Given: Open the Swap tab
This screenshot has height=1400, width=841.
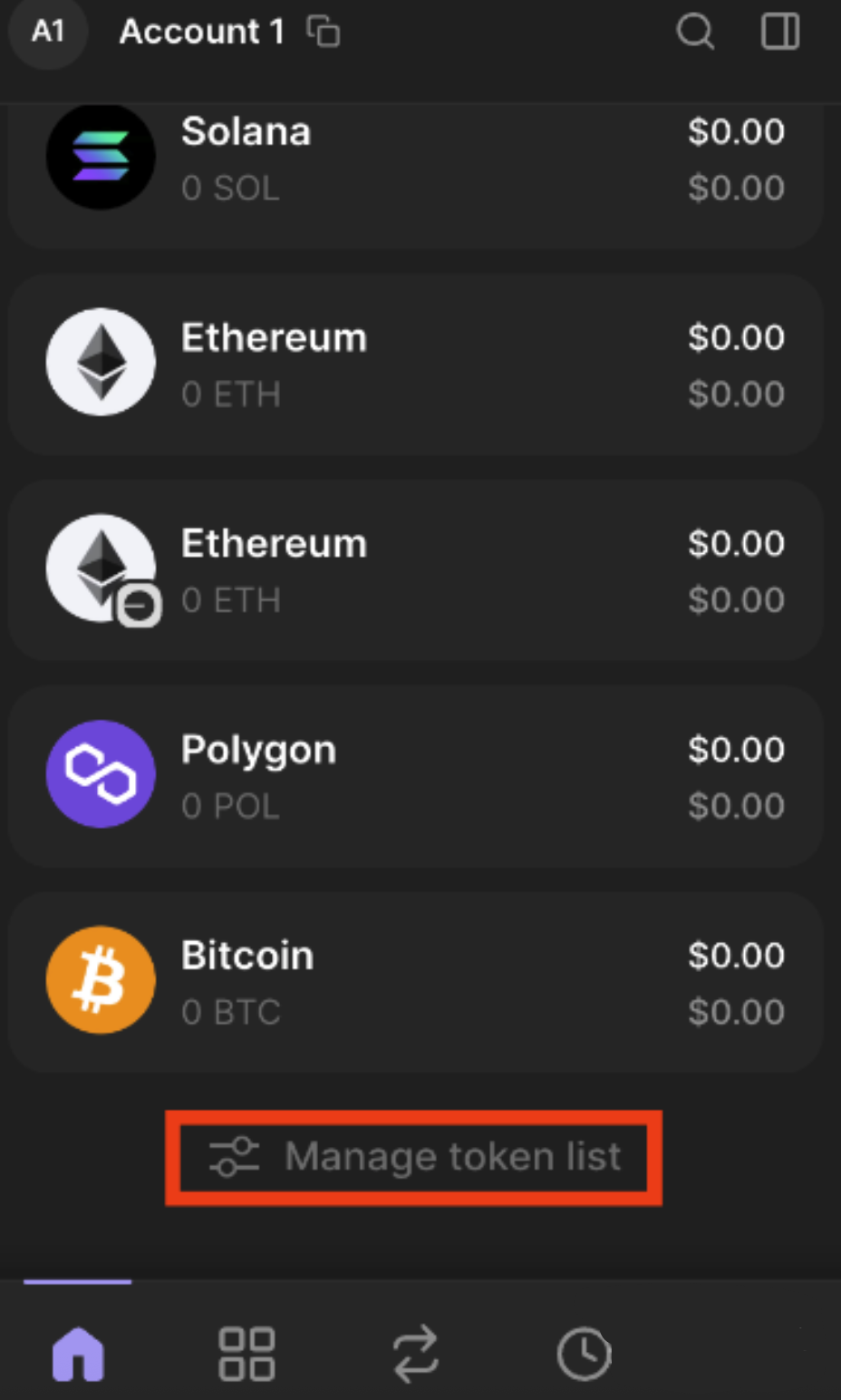Looking at the screenshot, I should (x=415, y=1355).
